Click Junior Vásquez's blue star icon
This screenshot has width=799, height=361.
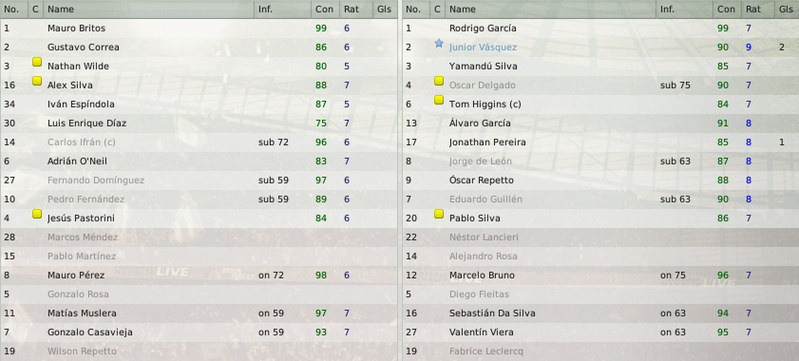coord(439,44)
